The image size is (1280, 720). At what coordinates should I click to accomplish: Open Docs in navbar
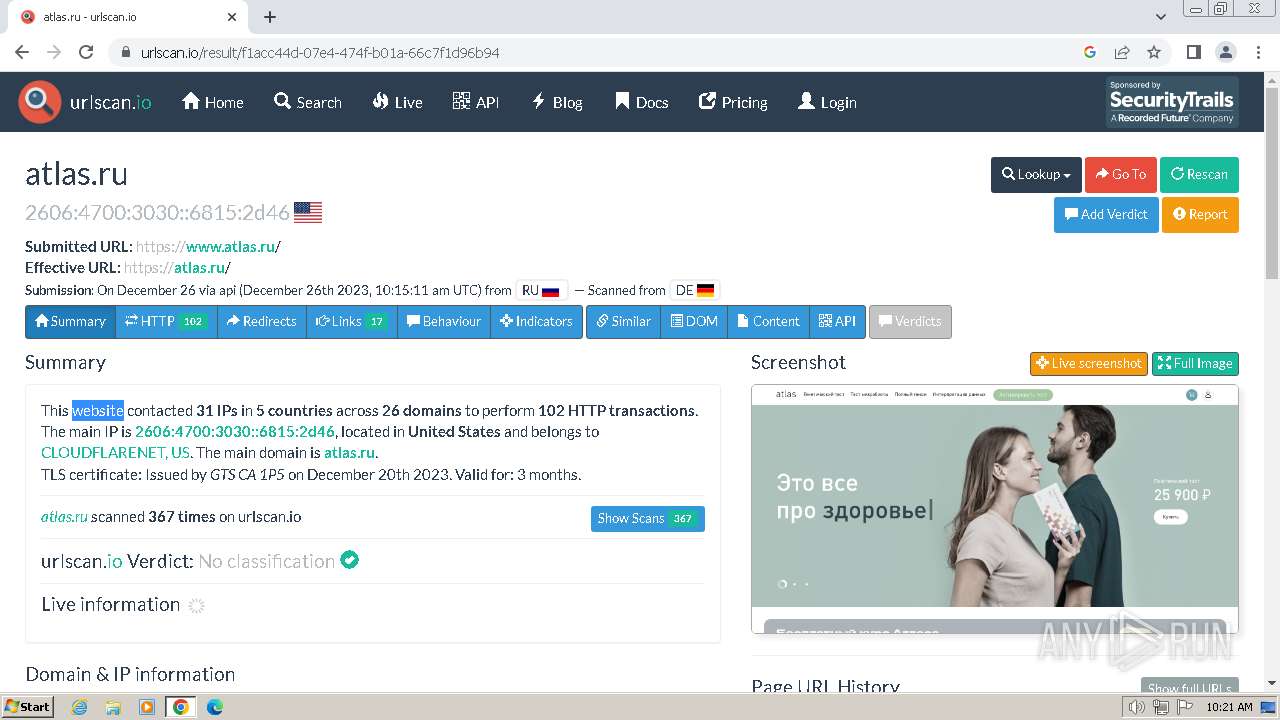coord(641,102)
